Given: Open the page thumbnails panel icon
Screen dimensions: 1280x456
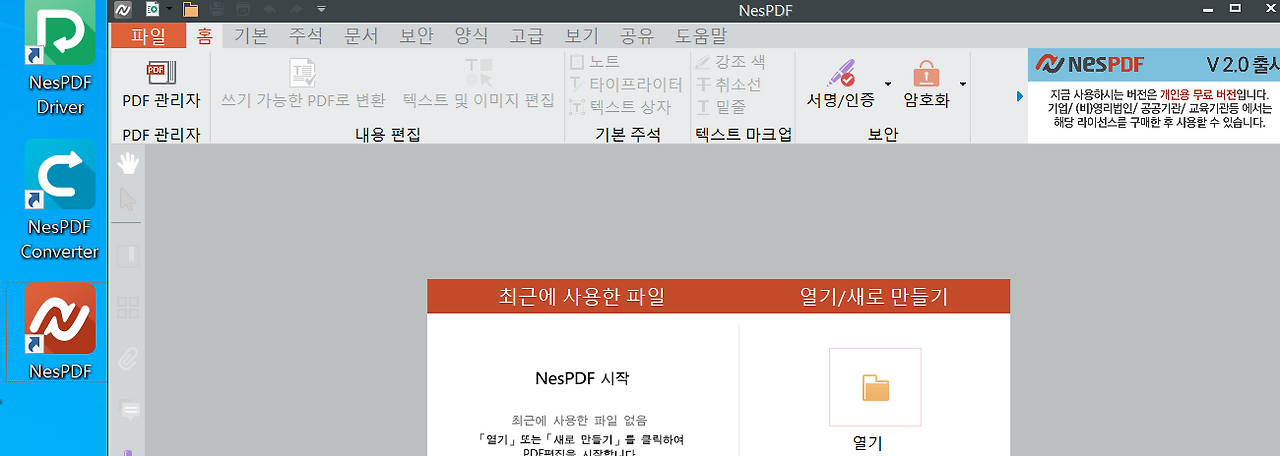Looking at the screenshot, I should [128, 307].
